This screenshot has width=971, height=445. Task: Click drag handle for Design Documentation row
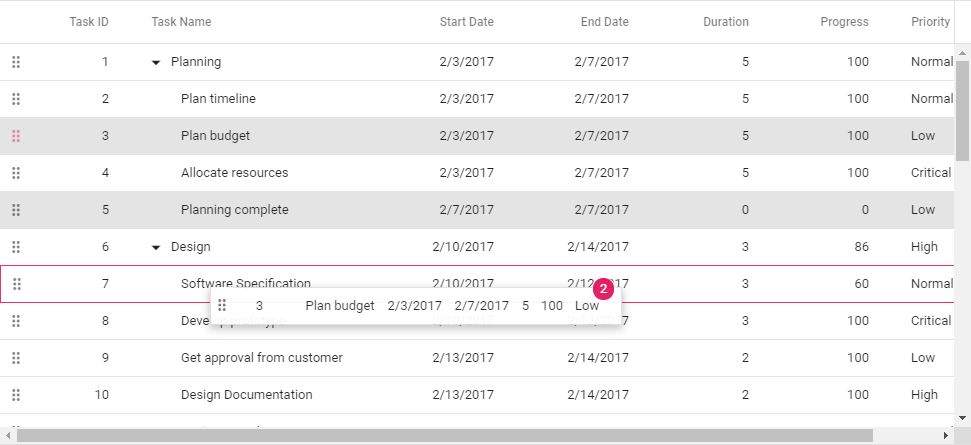16,395
